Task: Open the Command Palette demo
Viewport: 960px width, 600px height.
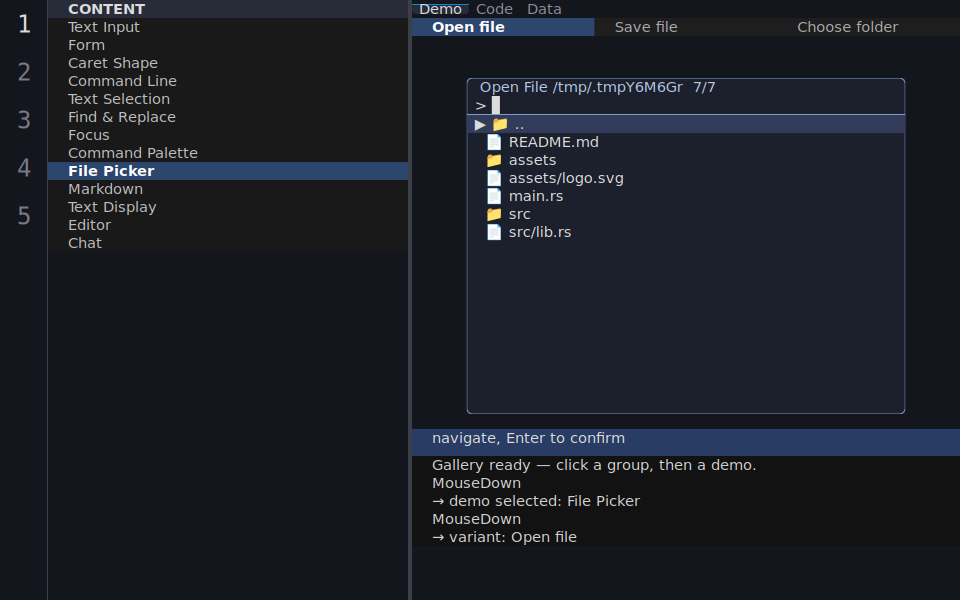Action: tap(228, 153)
